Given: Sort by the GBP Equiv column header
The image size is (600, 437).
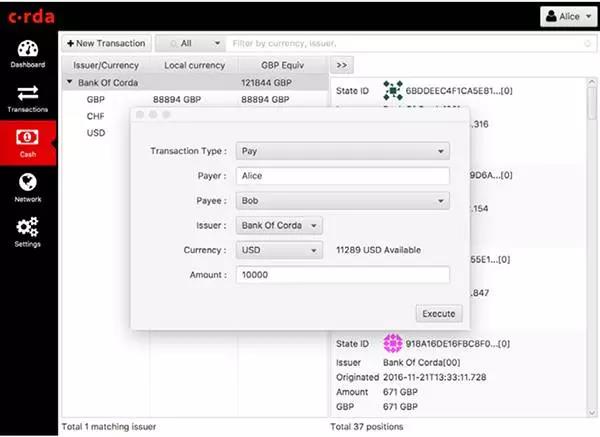Looking at the screenshot, I should (x=283, y=65).
